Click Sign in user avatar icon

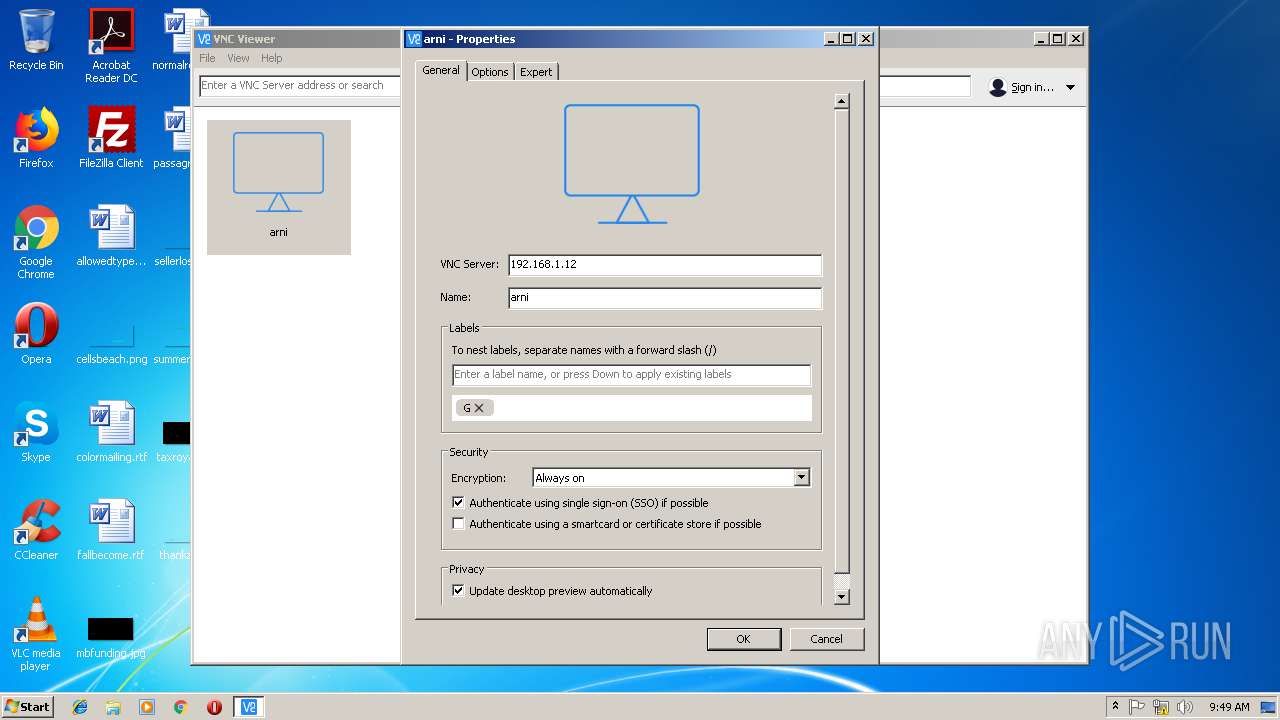click(997, 87)
